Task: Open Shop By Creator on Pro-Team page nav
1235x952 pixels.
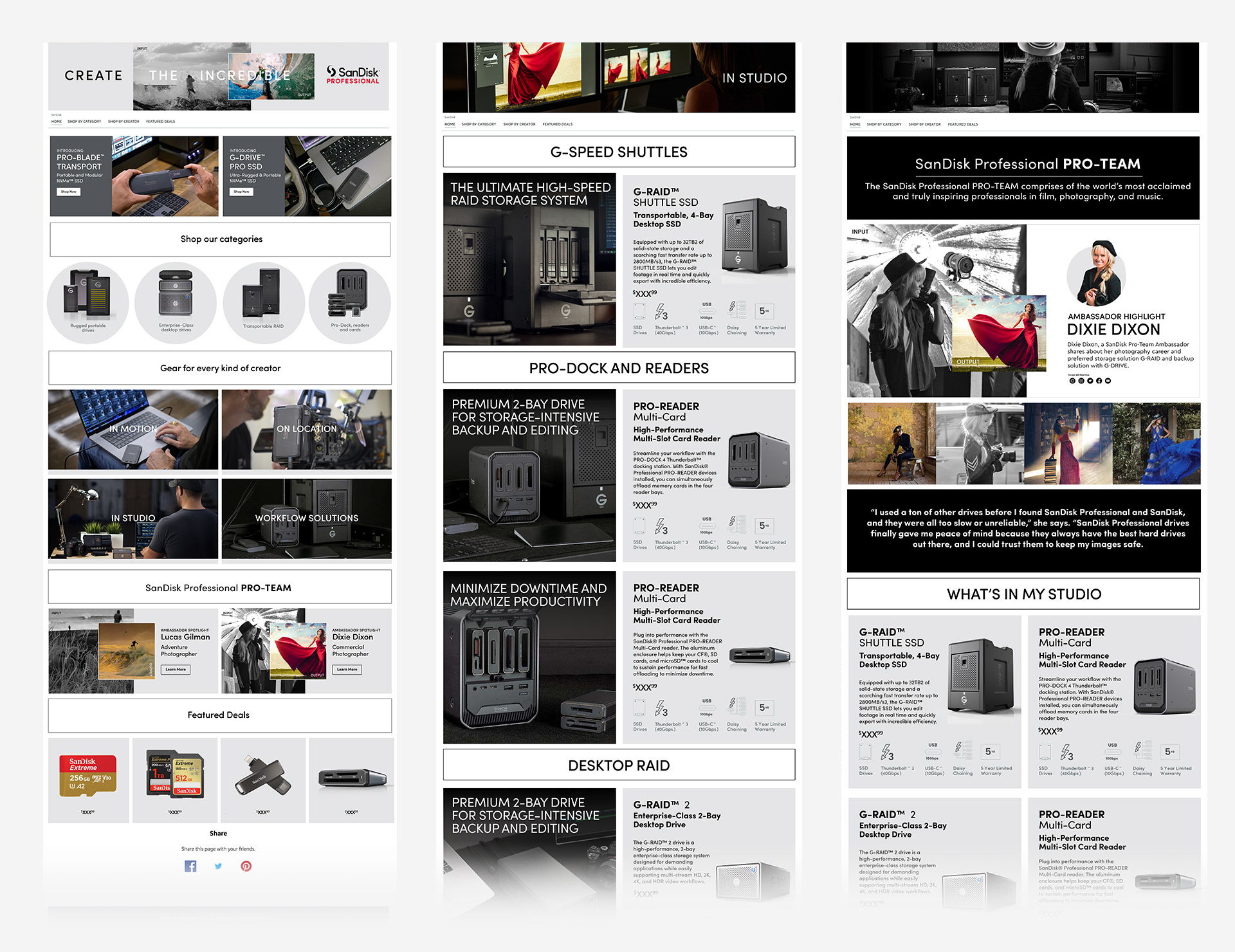Action: 924,125
